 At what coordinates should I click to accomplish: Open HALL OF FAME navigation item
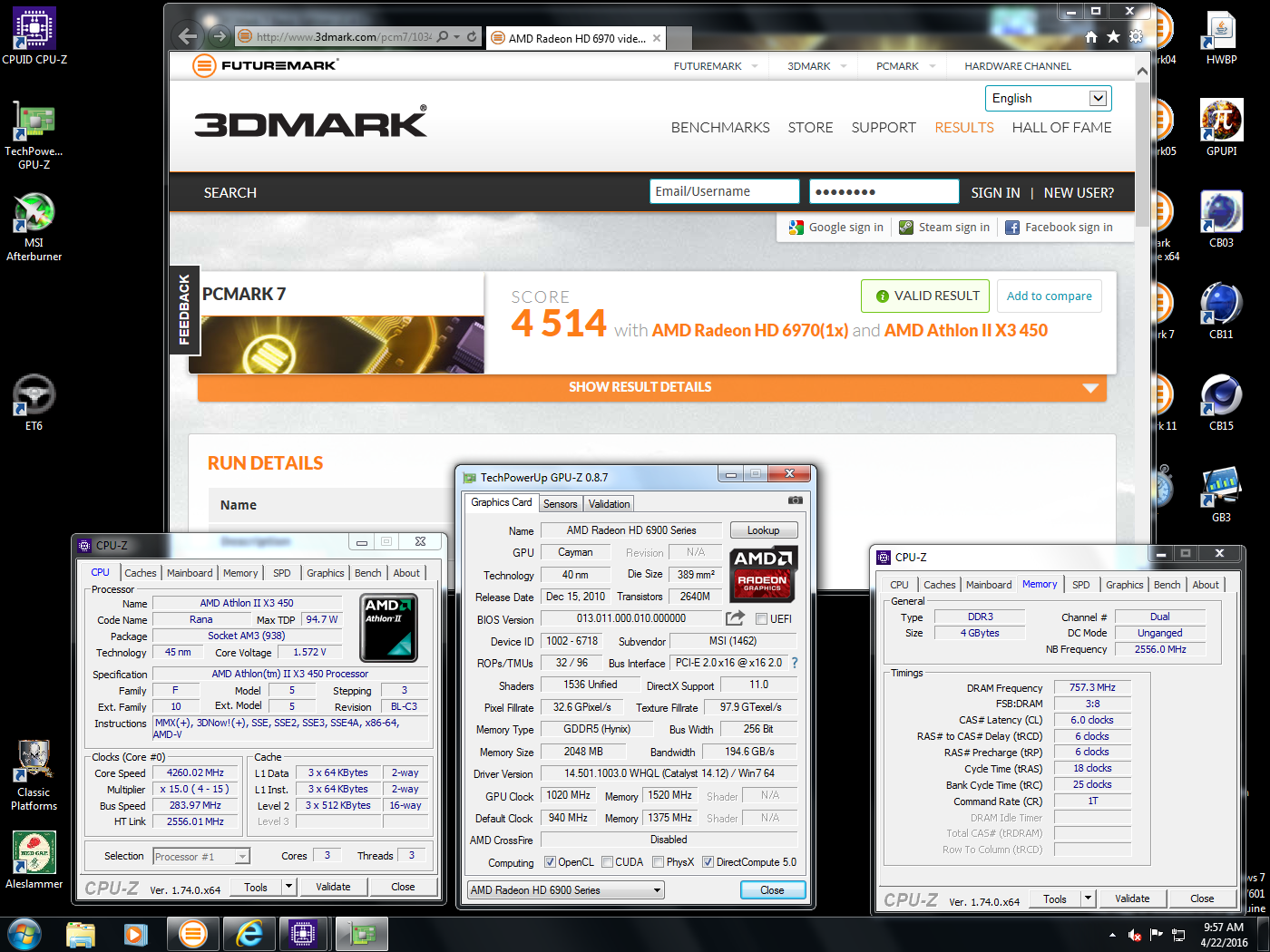(x=1061, y=128)
